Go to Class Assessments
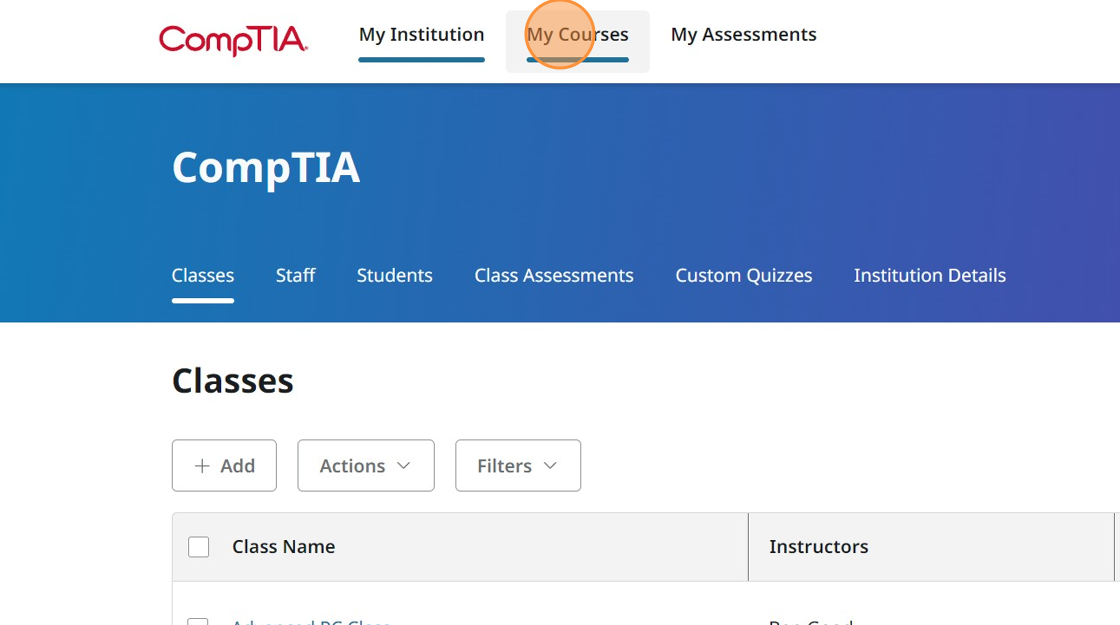The image size is (1120, 625). tap(553, 275)
